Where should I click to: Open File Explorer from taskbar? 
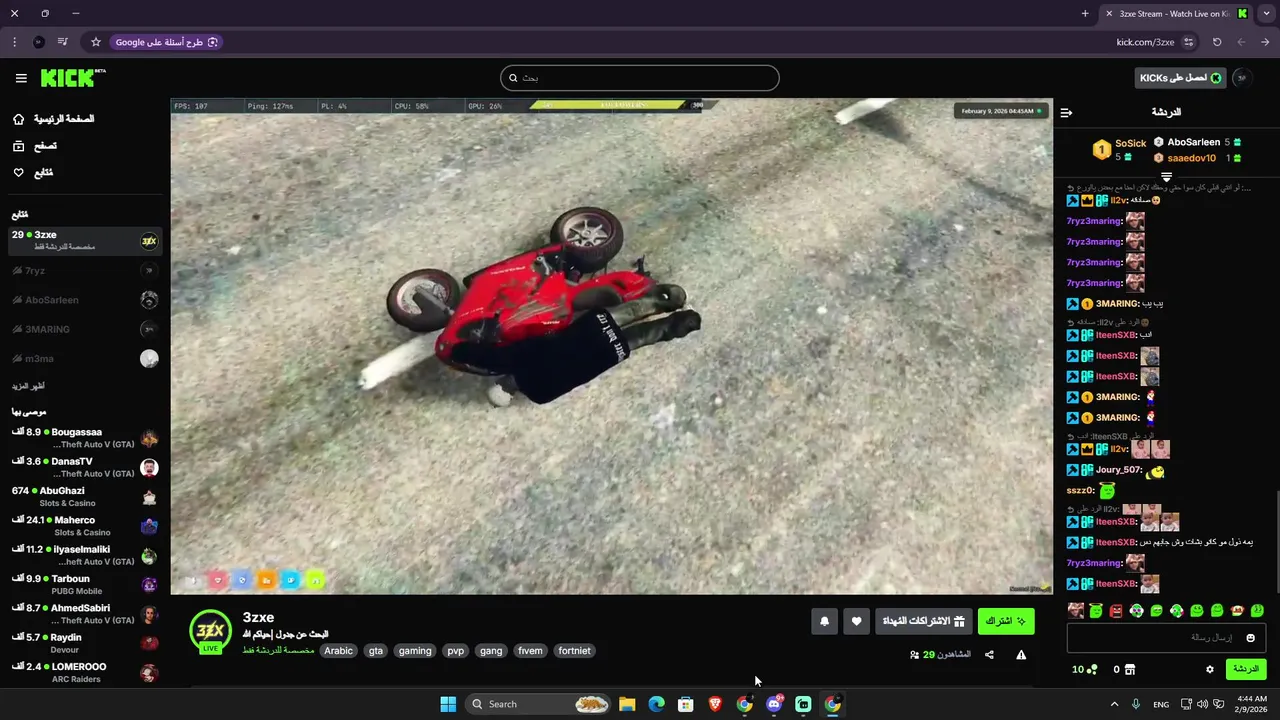click(x=627, y=704)
